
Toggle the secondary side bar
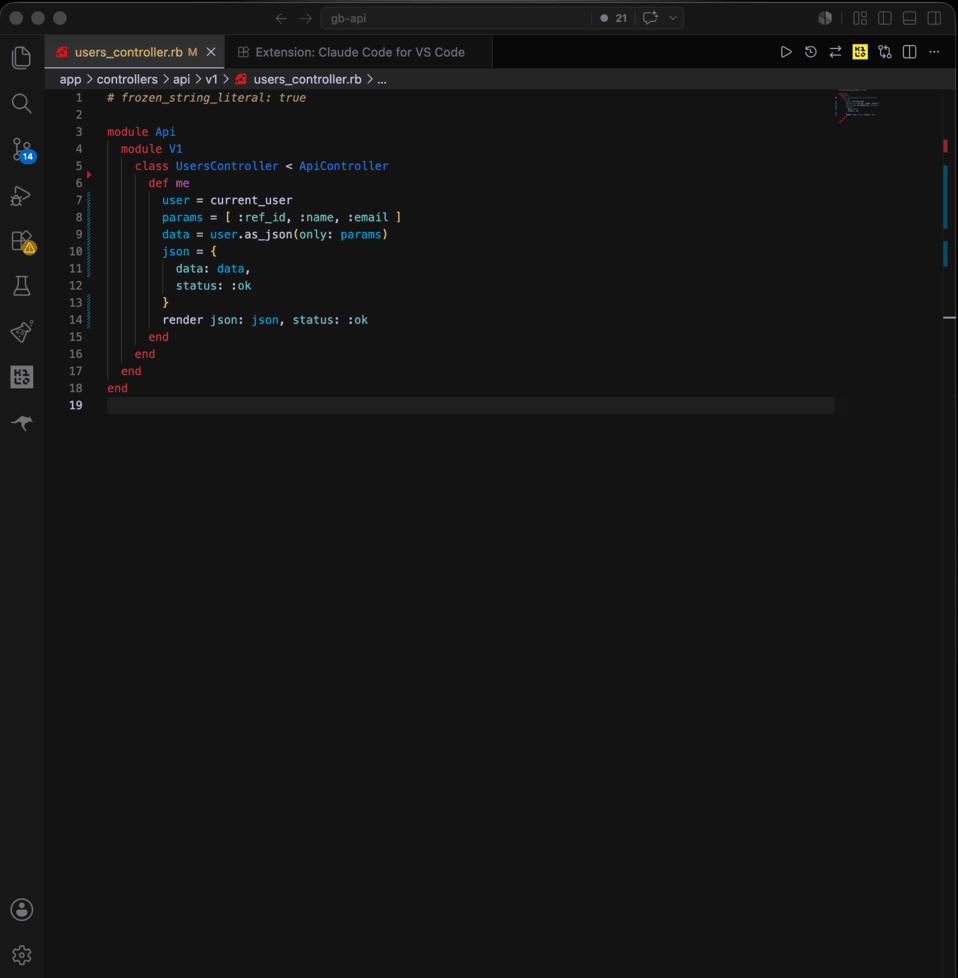934,18
